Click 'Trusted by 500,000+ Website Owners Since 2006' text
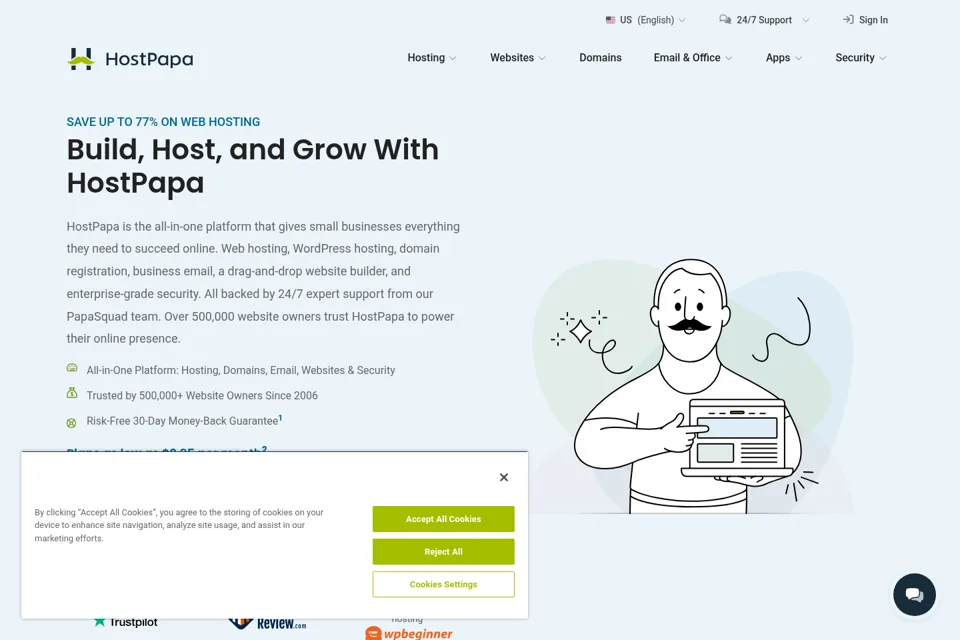This screenshot has width=960, height=640. [x=202, y=396]
